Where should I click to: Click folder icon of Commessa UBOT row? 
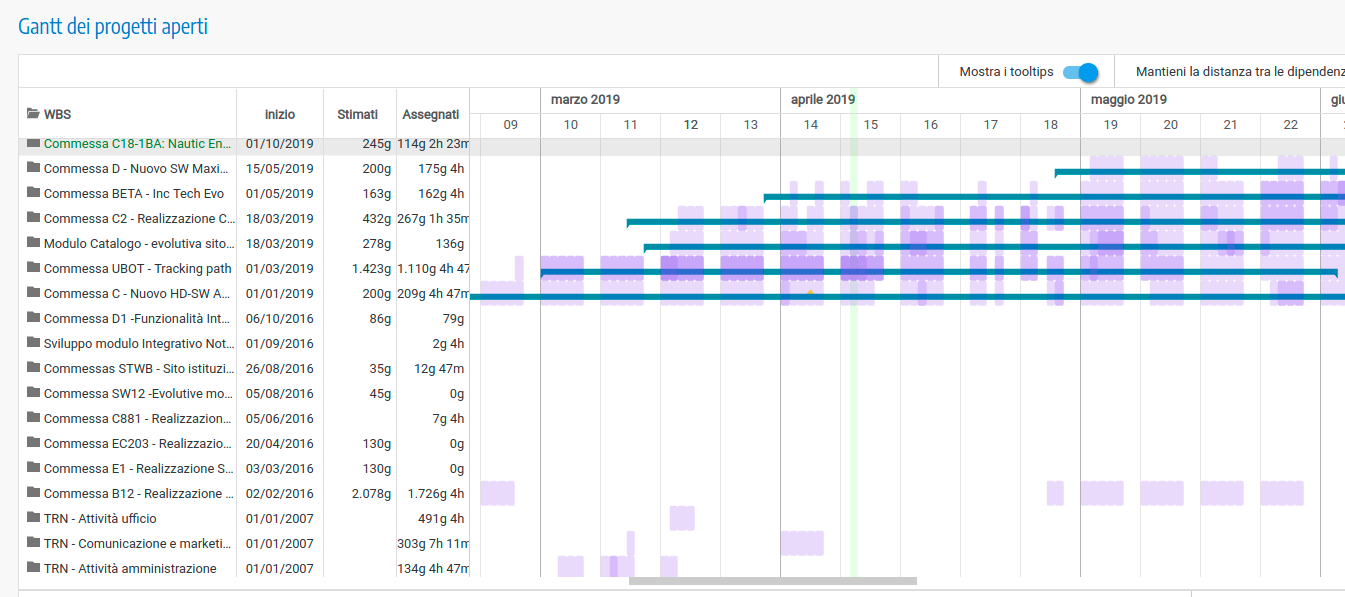click(33, 268)
